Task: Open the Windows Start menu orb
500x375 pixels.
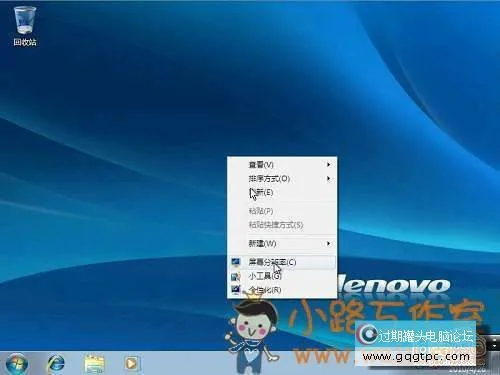Action: 17,363
